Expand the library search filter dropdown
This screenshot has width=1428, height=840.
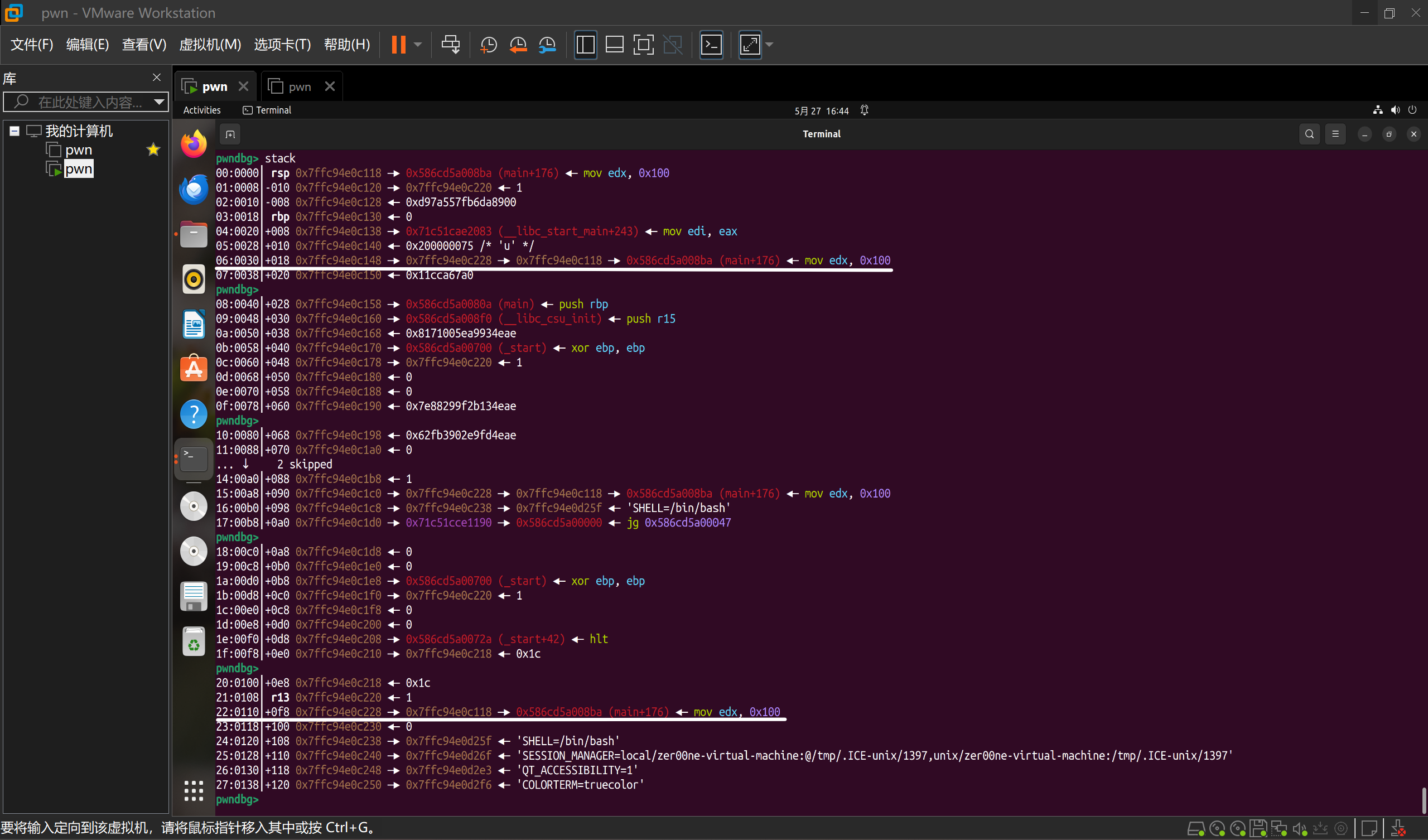(x=159, y=102)
